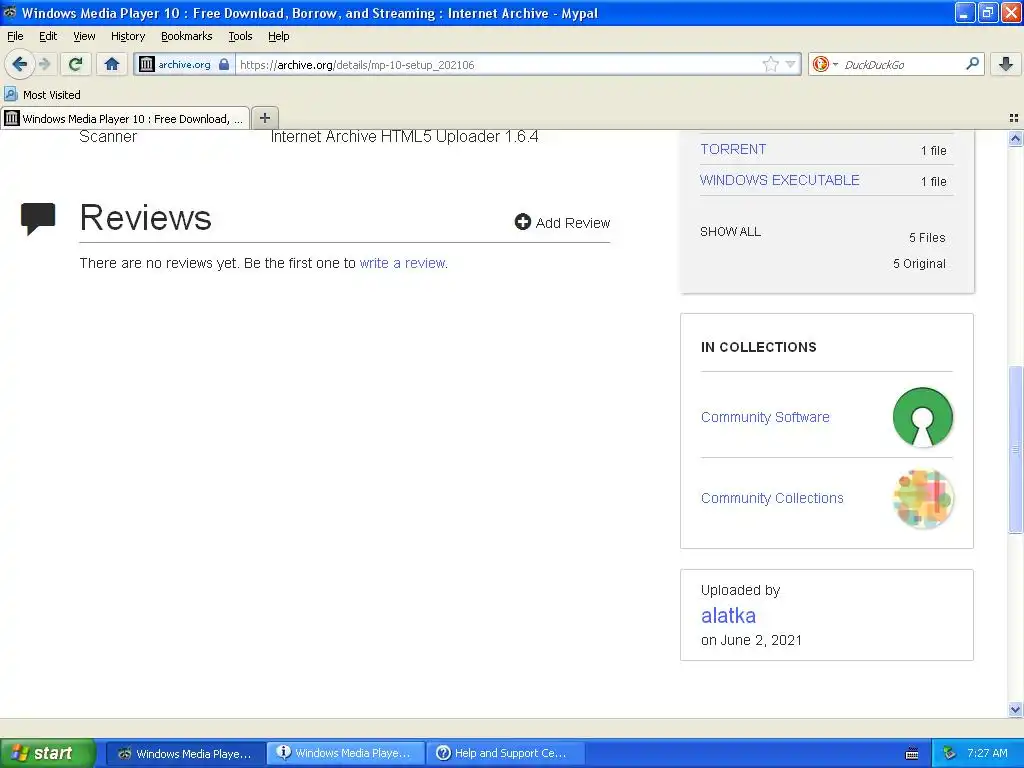Click the padlock security icon
Screen dimensions: 1024x768
tap(224, 64)
